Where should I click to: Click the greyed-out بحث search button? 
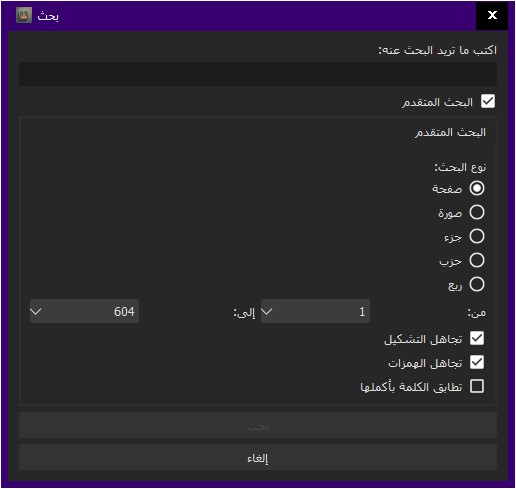[258, 425]
